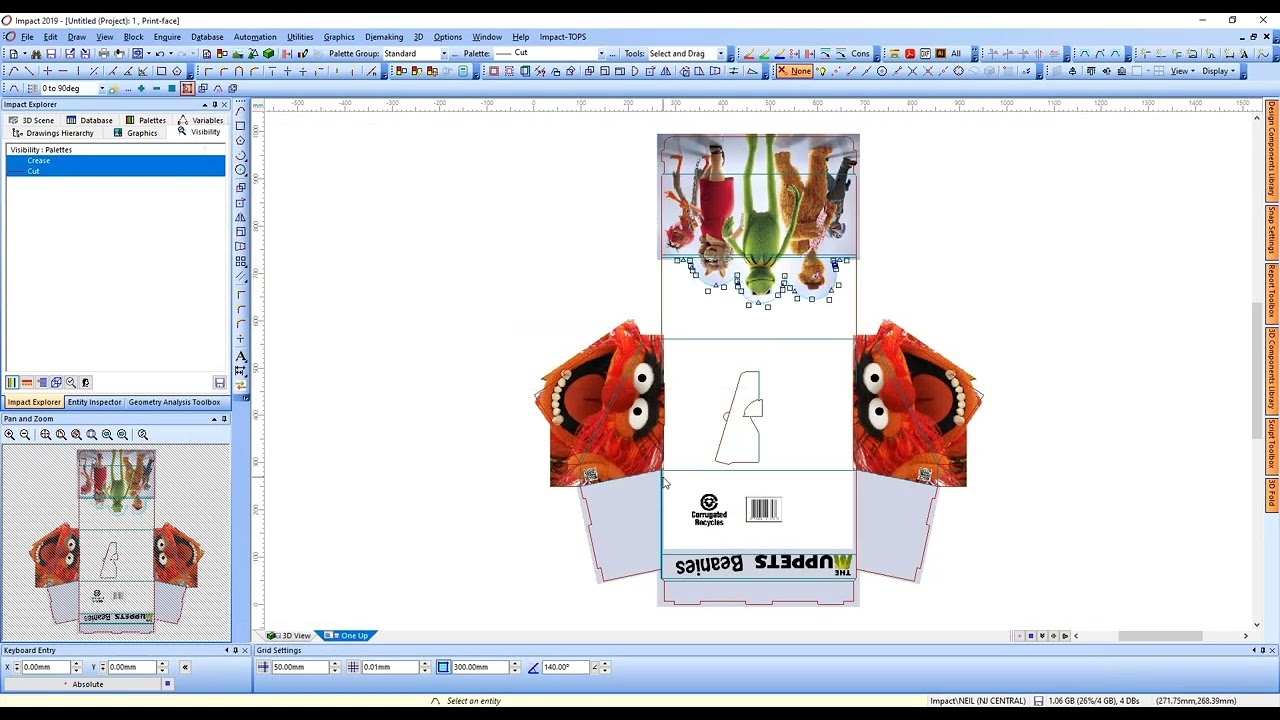Select the Circle tool in vertical toolbar
Screen dimensions: 1280x720
241,169
